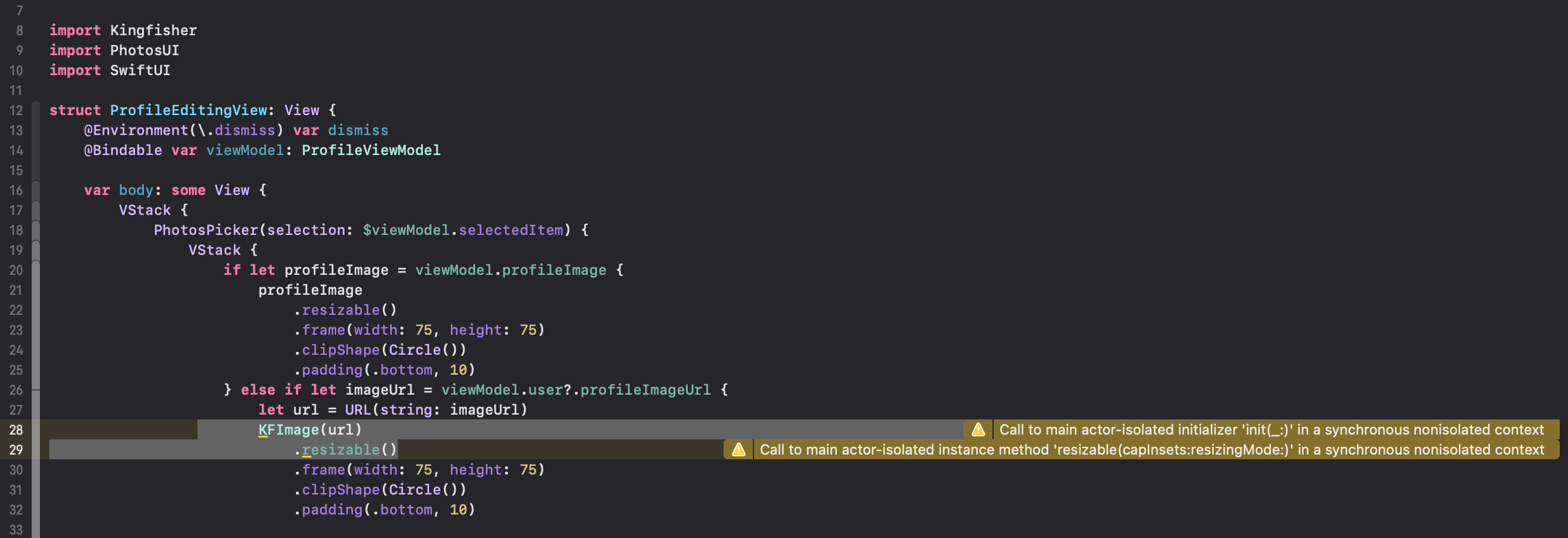Click line number 29 in the gutter
Image resolution: width=1568 pixels, height=538 pixels.
(x=16, y=450)
